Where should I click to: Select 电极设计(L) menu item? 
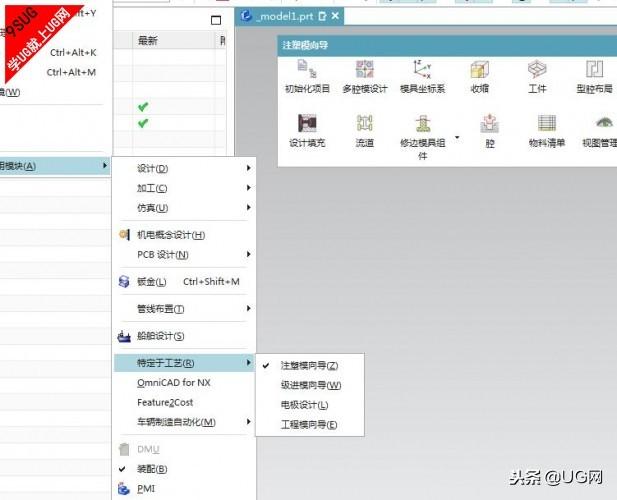click(x=310, y=405)
